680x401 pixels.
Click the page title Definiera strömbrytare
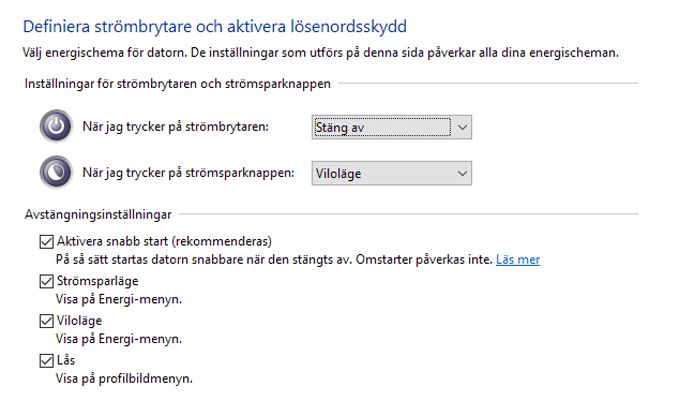click(x=215, y=26)
